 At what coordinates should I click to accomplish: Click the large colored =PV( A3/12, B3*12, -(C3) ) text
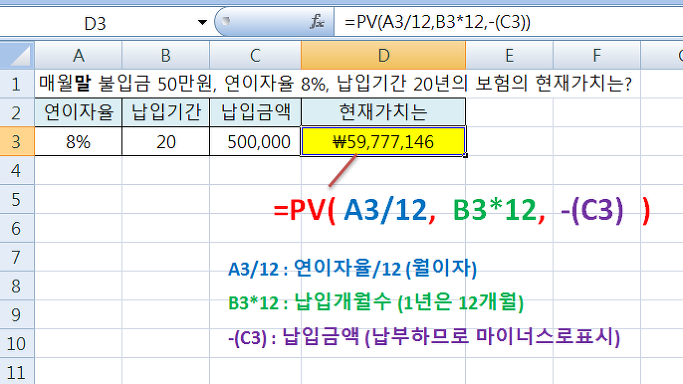click(462, 210)
